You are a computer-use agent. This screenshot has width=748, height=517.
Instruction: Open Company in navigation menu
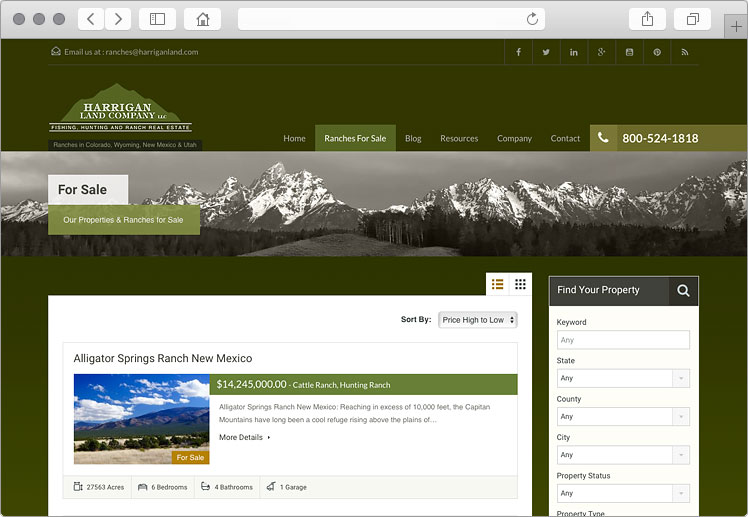514,138
